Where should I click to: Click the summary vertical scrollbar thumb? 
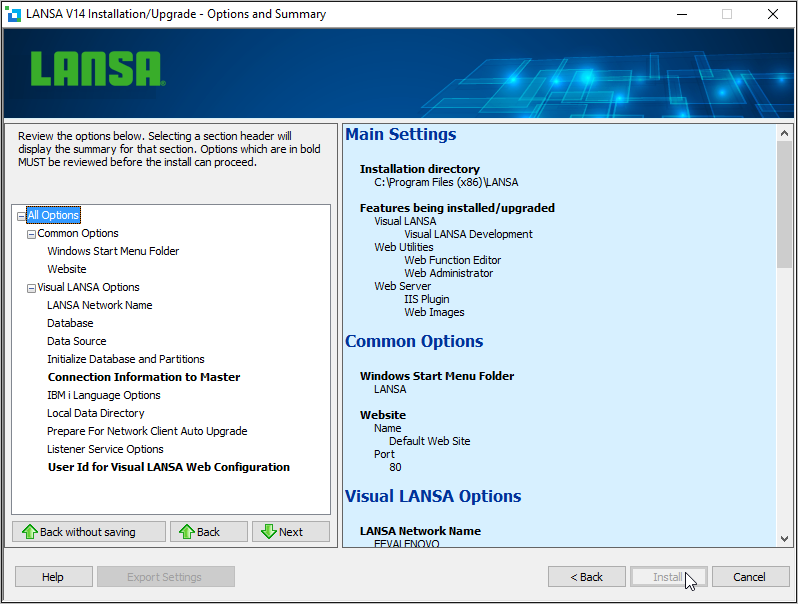tap(784, 204)
